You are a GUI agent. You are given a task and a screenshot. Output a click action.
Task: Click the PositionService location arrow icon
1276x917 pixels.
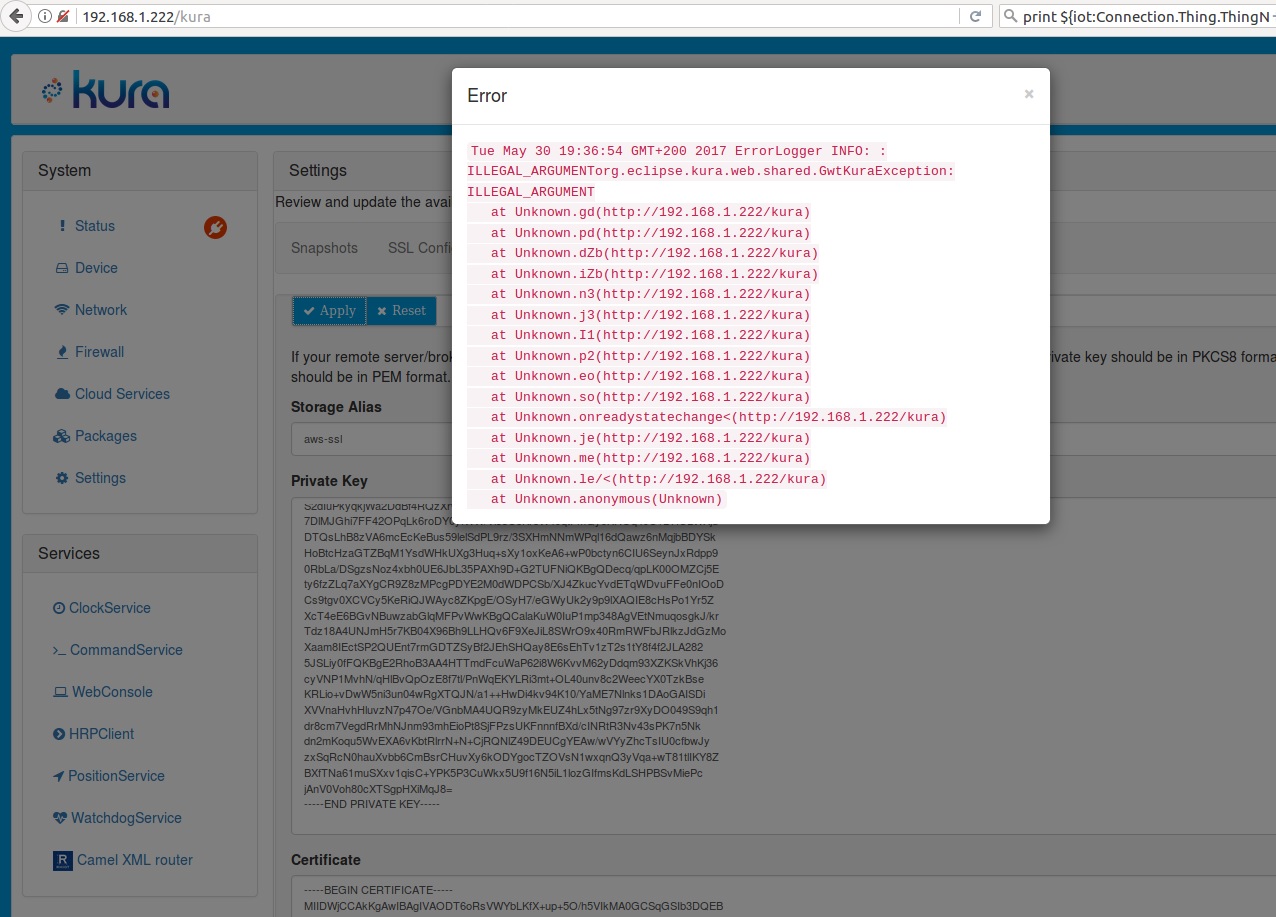(59, 776)
